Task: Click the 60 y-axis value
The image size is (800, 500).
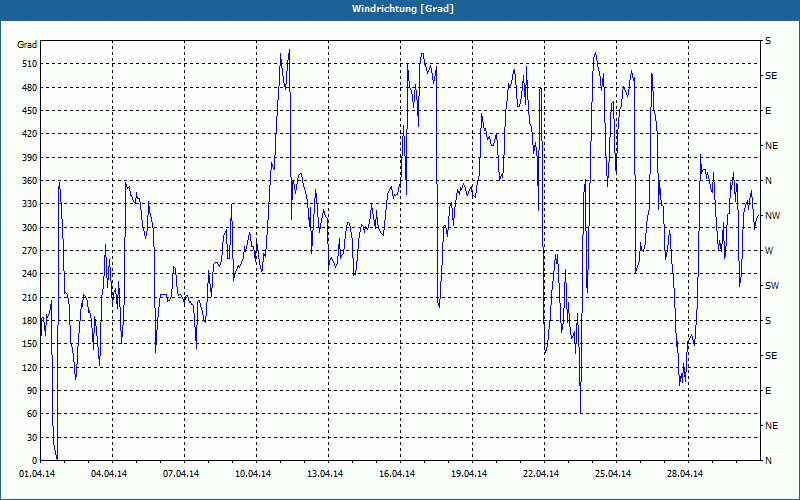Action: [x=32, y=413]
